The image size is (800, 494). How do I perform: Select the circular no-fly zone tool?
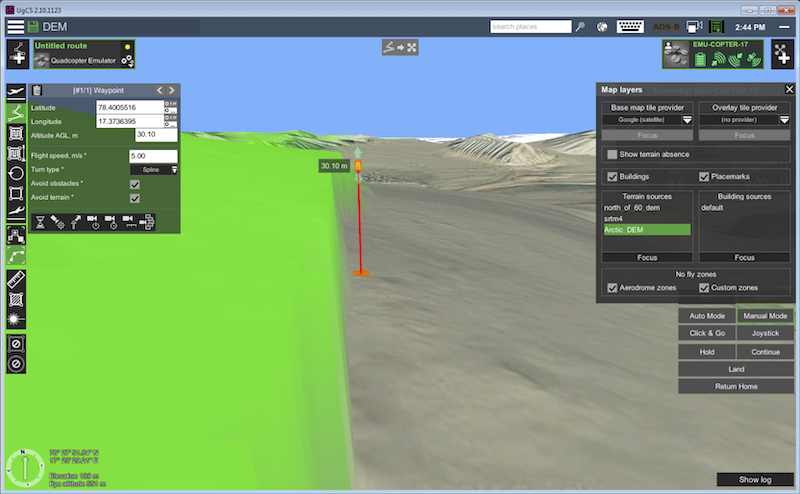point(16,364)
